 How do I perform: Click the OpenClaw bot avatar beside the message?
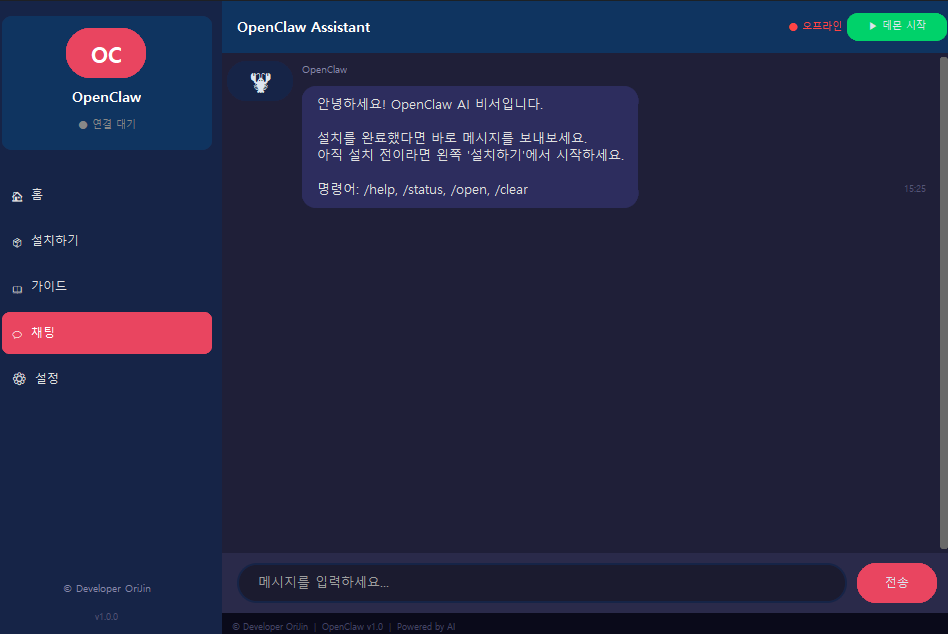(x=260, y=81)
